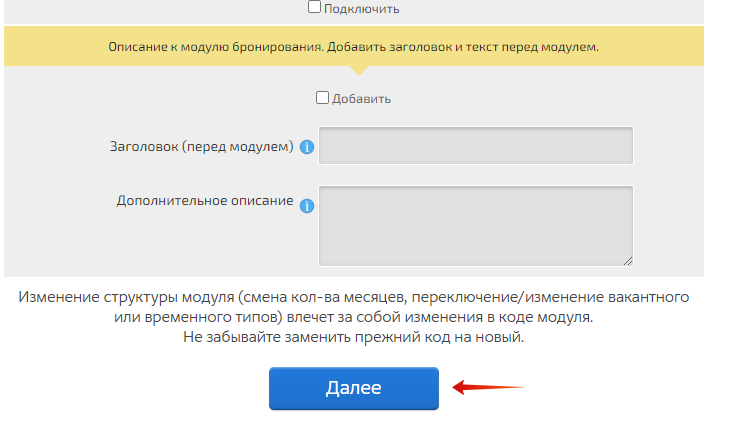Grab the textarea resize handle corner
Screen dimensions: 746x429
pyautogui.click(x=628, y=261)
